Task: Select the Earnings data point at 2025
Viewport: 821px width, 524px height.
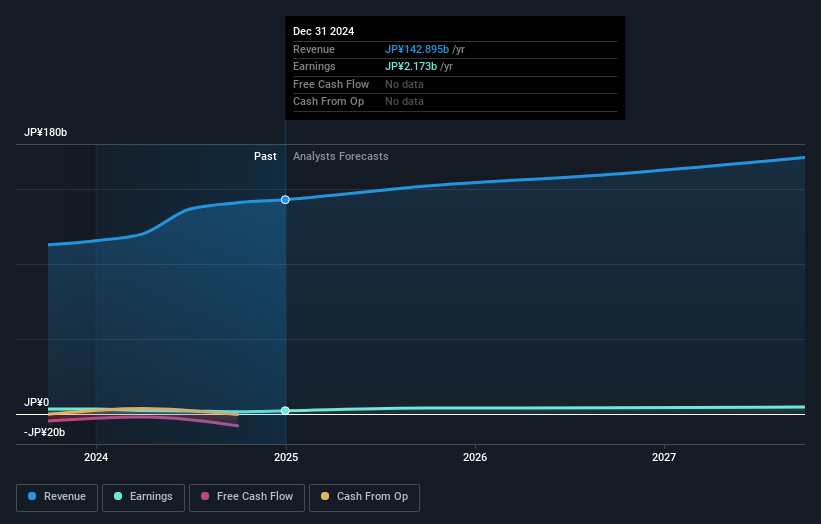Action: (x=285, y=410)
